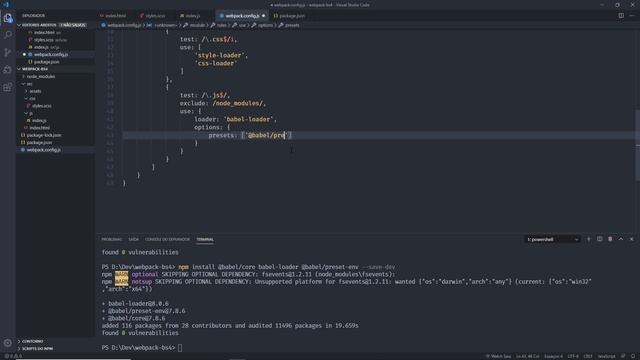Click the 'style-loader' string in code
The image size is (640, 360).
221,55
